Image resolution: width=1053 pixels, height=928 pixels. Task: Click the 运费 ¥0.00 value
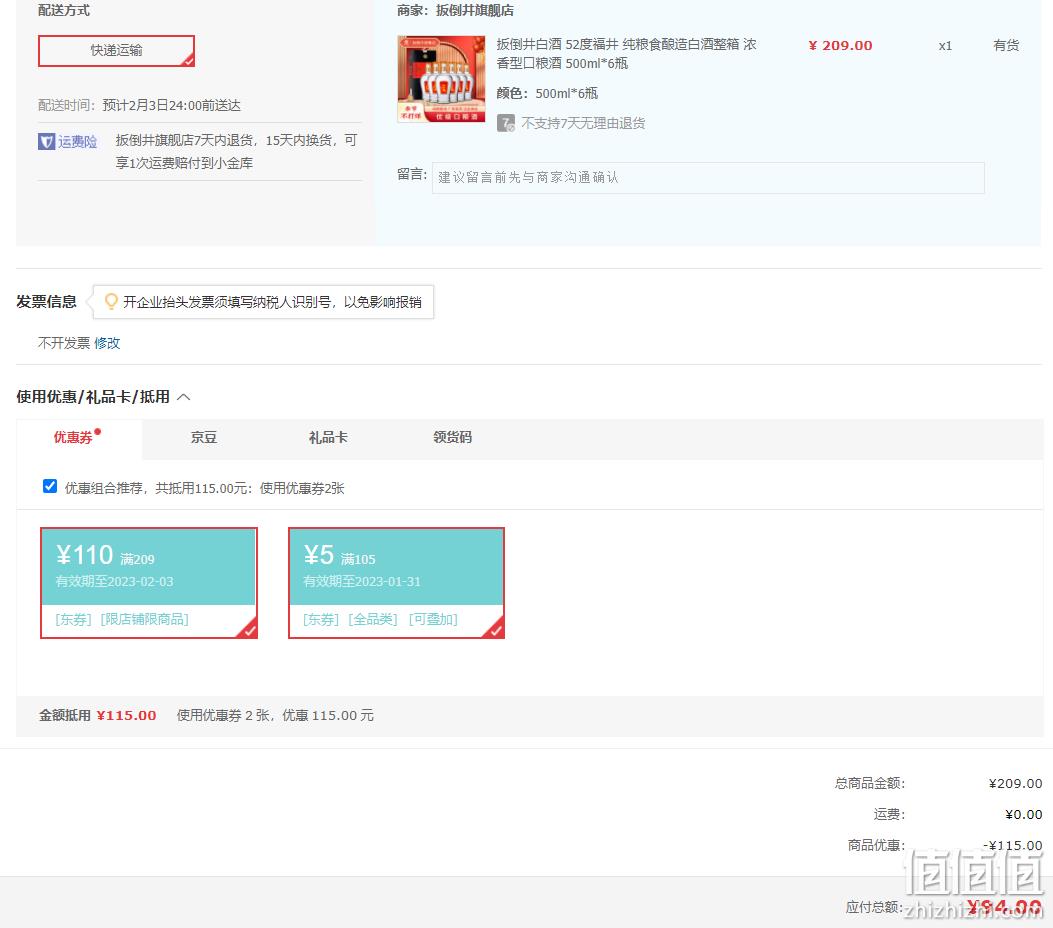coord(1023,815)
